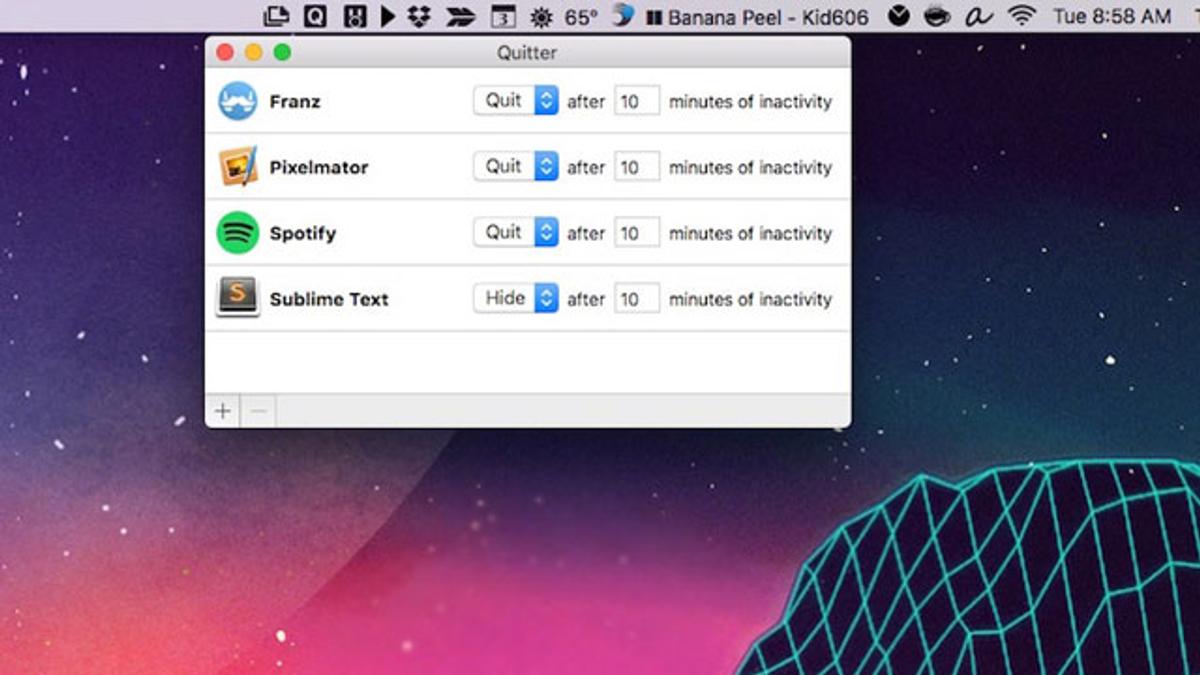Image resolution: width=1200 pixels, height=675 pixels.
Task: Open the Hide dropdown for Sublime Text
Action: [x=515, y=298]
